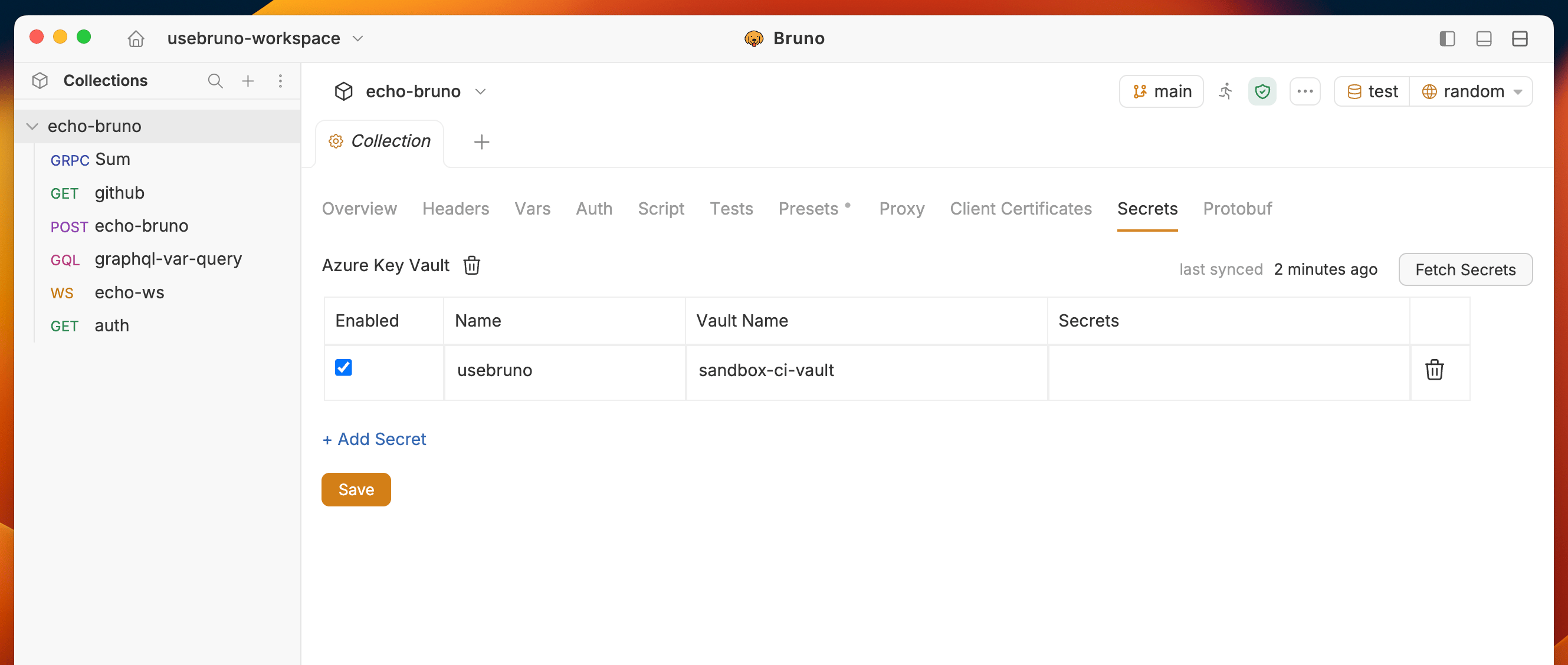Open the GRPC Sum request
Viewport: 1568px width, 665px height.
157,159
